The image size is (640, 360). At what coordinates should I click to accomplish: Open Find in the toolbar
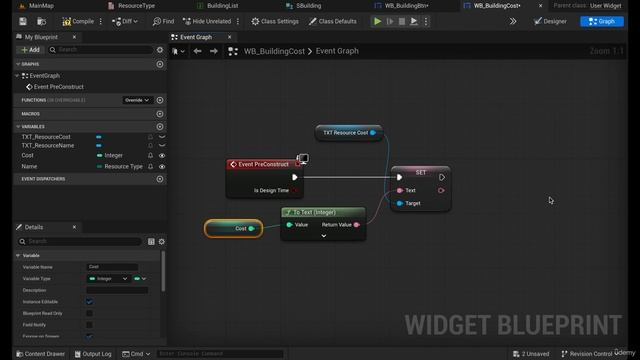point(163,21)
